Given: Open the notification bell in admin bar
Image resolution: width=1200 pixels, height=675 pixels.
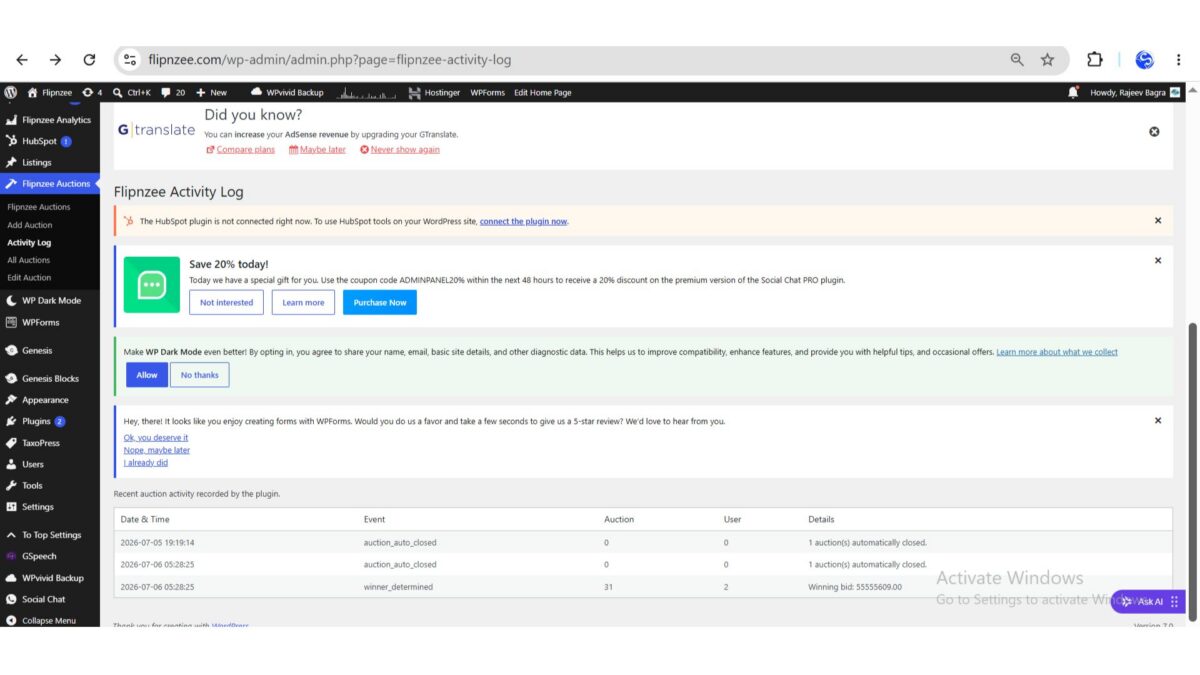Looking at the screenshot, I should coord(1073,92).
